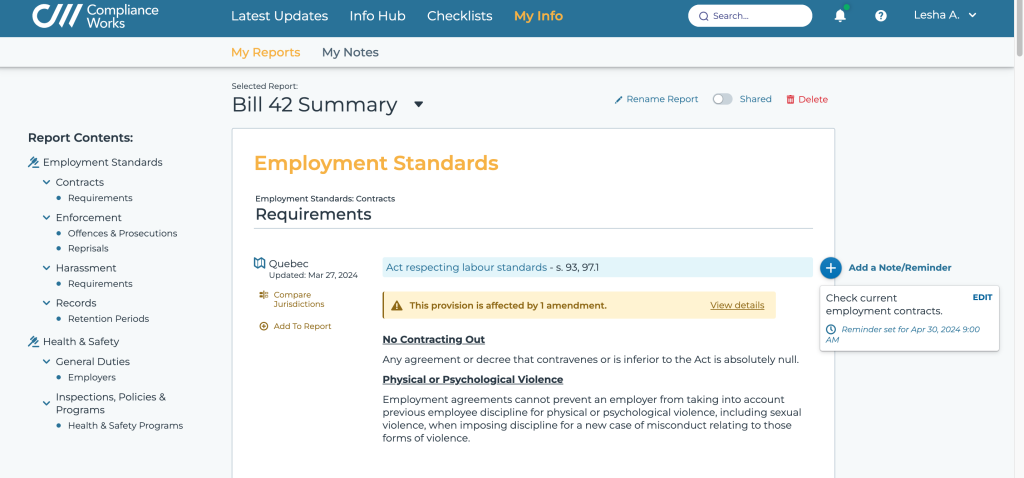Viewport: 1024px width, 478px height.
Task: Open the Info Hub menu
Action: (x=377, y=16)
